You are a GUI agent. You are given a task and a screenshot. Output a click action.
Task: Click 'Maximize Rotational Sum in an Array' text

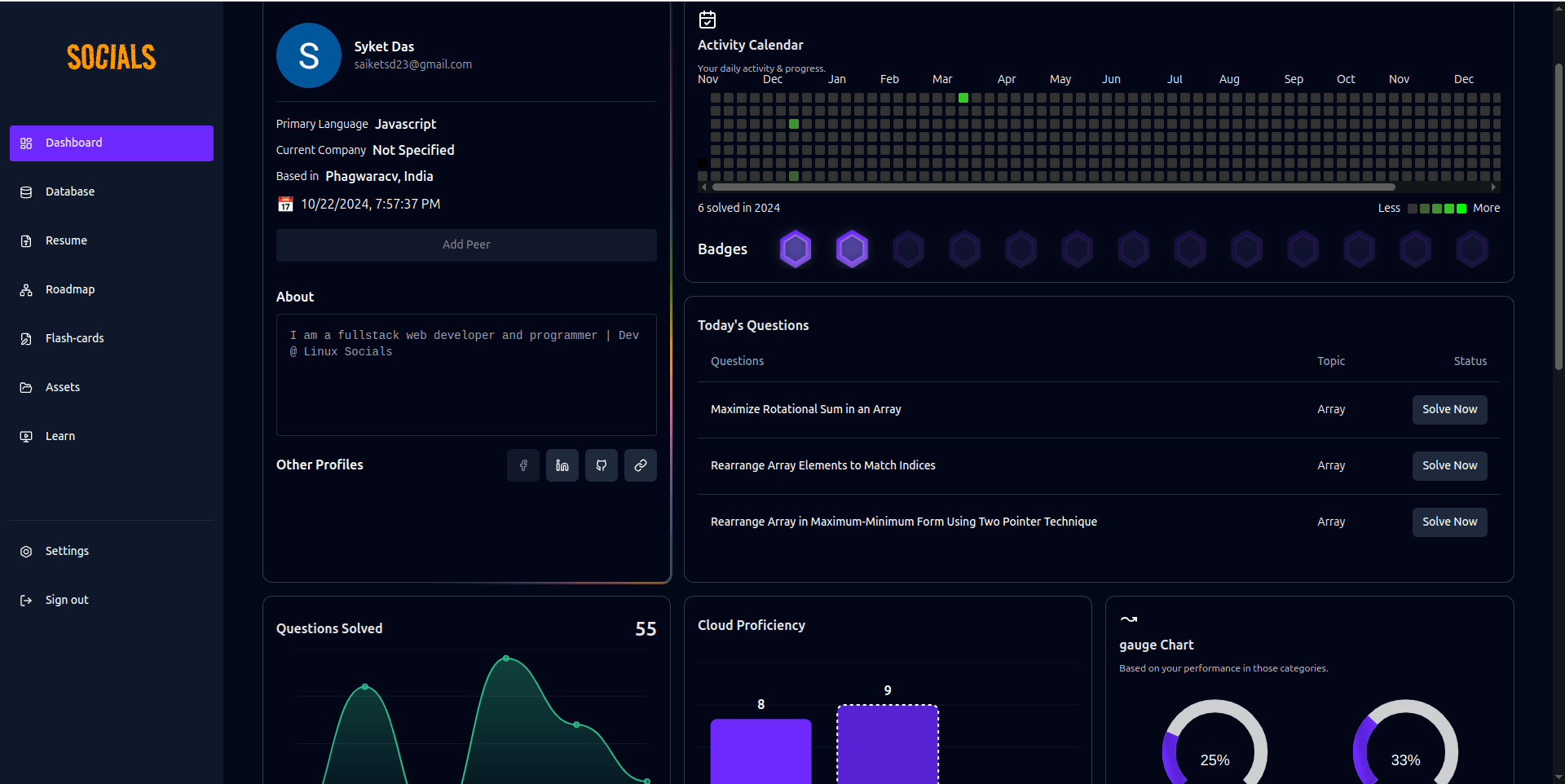806,409
